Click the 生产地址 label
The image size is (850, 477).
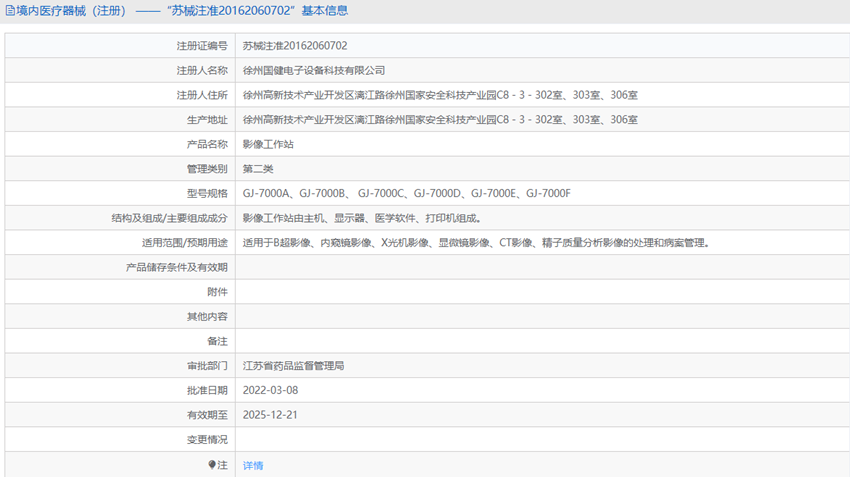[207, 120]
